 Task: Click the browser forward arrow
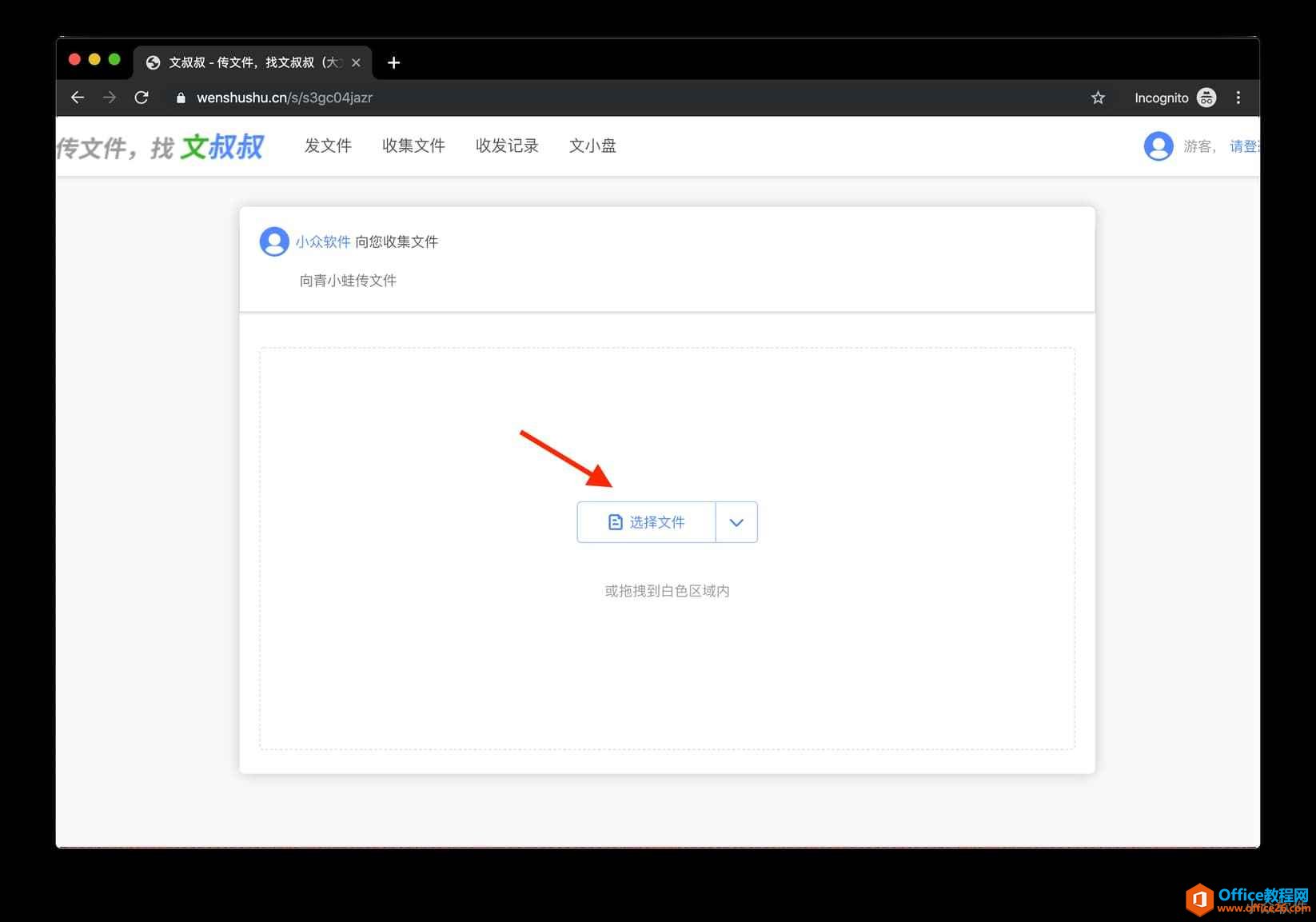click(110, 98)
